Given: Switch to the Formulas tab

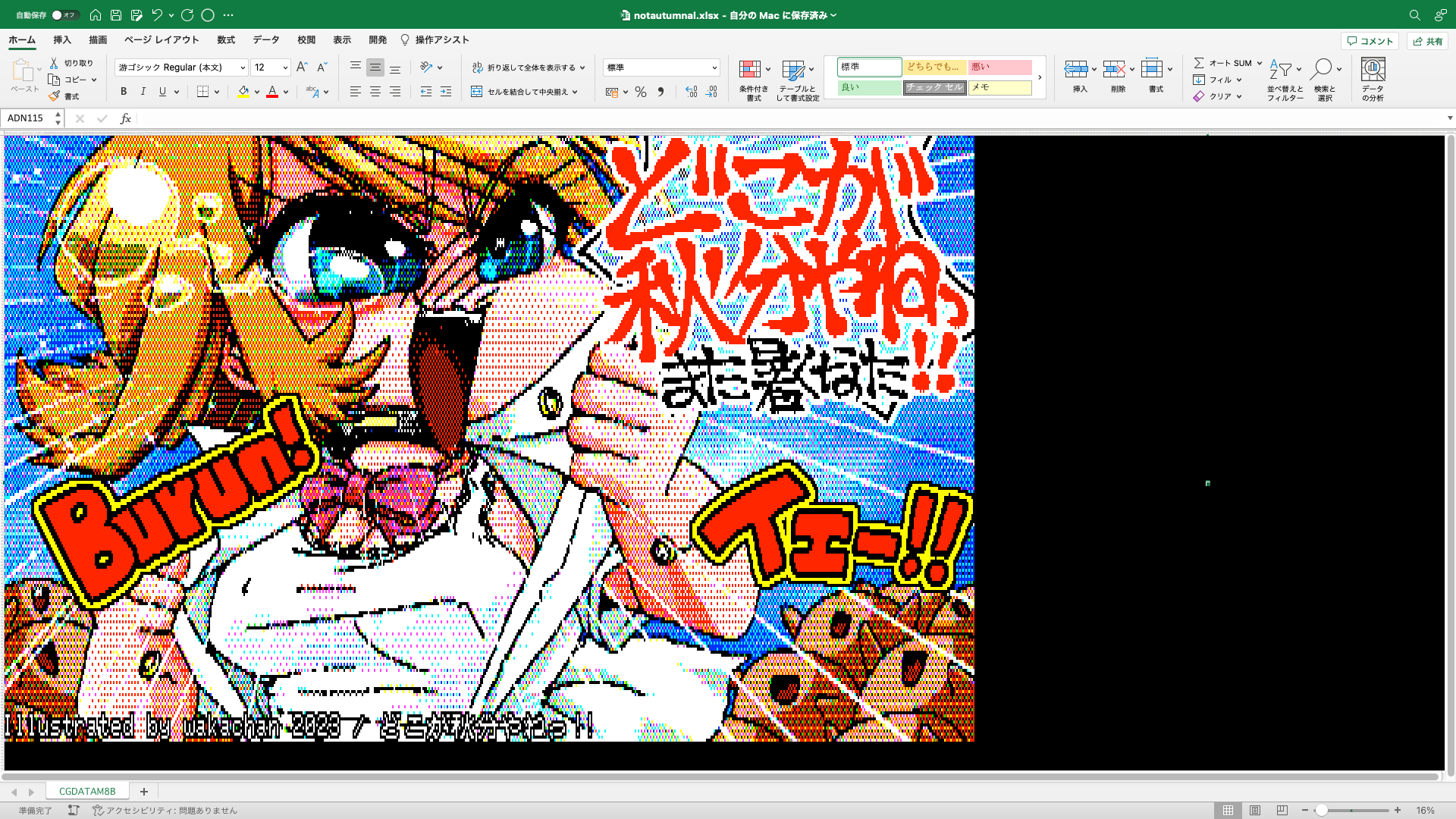Looking at the screenshot, I should (x=226, y=40).
